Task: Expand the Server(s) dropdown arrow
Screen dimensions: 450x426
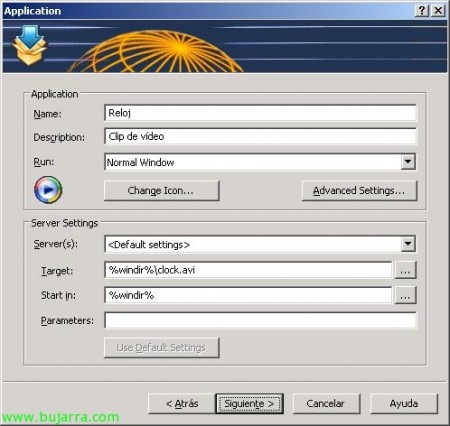Action: pos(408,244)
